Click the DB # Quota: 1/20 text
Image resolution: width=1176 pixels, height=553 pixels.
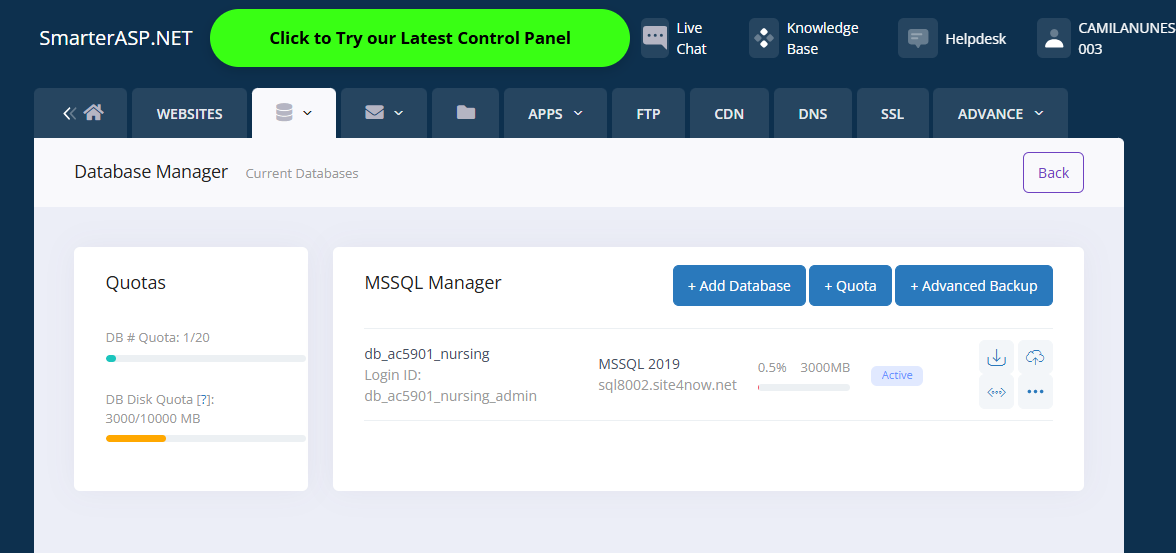[x=158, y=338]
